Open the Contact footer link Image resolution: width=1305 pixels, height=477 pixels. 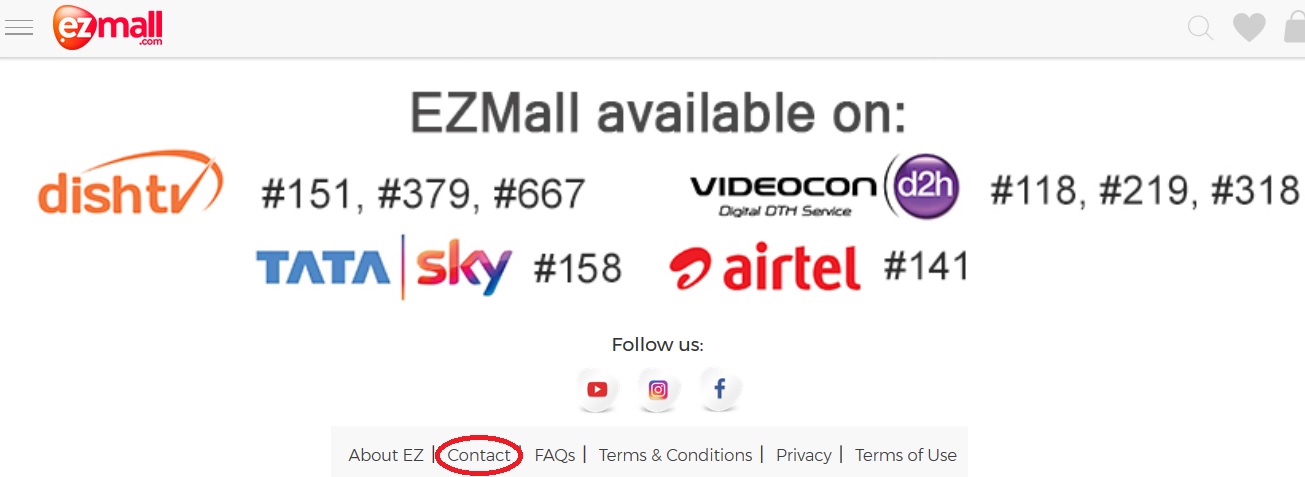479,455
